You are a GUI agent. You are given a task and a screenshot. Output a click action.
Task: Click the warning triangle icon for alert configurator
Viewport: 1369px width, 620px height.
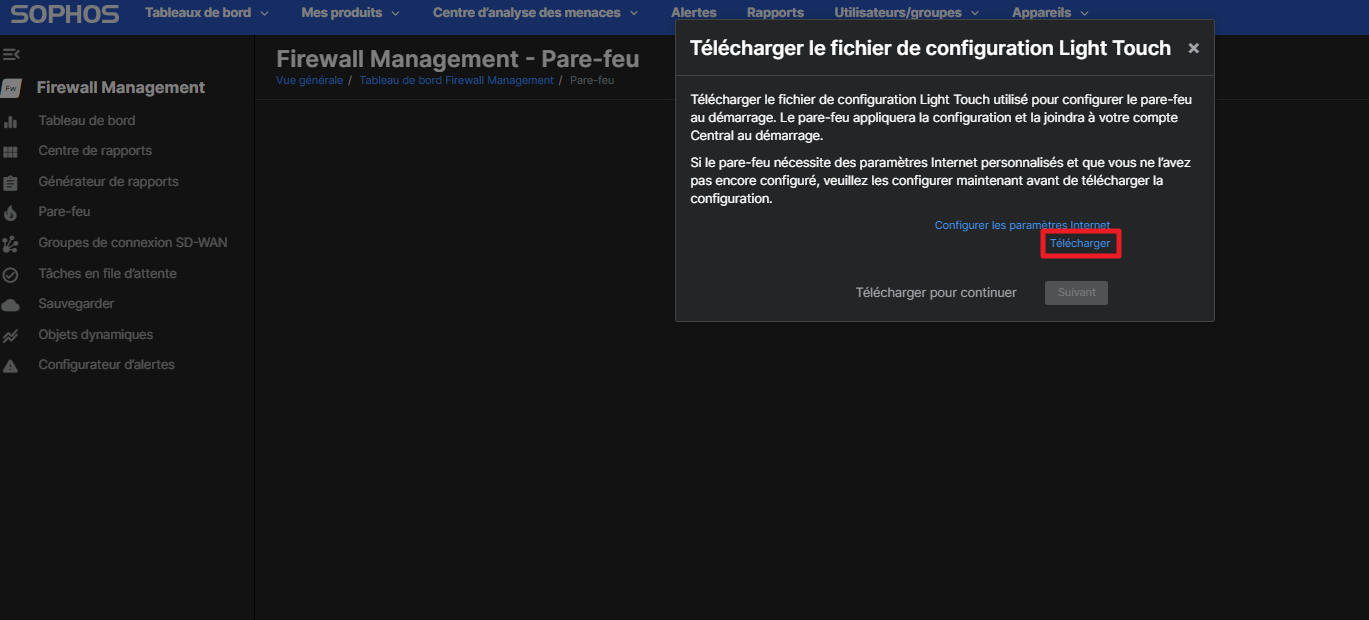pyautogui.click(x=11, y=366)
